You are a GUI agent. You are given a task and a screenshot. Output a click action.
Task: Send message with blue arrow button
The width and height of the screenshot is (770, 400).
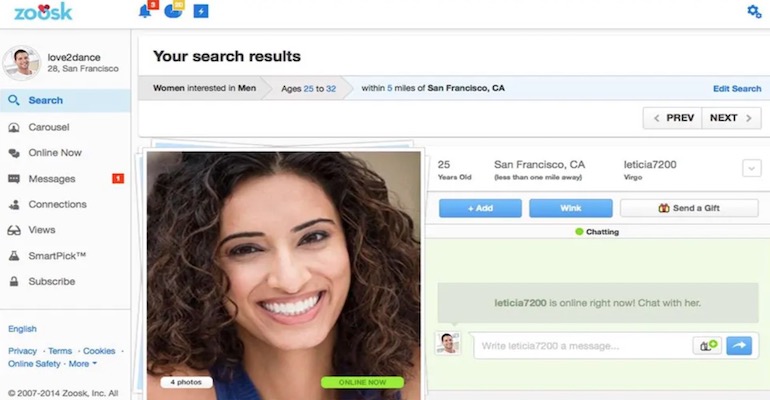point(739,345)
